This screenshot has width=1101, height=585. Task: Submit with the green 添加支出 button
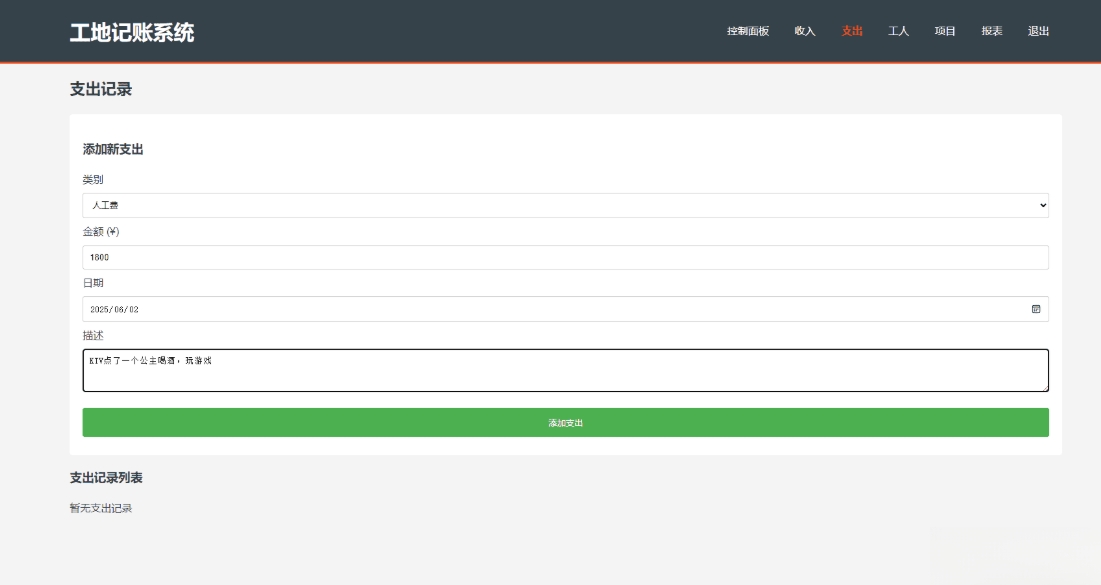click(565, 423)
